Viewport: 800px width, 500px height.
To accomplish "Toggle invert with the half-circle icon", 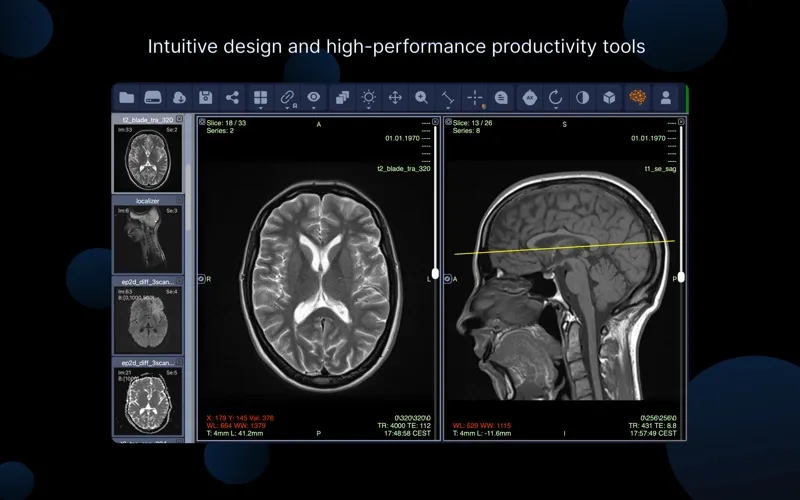I will 582,97.
